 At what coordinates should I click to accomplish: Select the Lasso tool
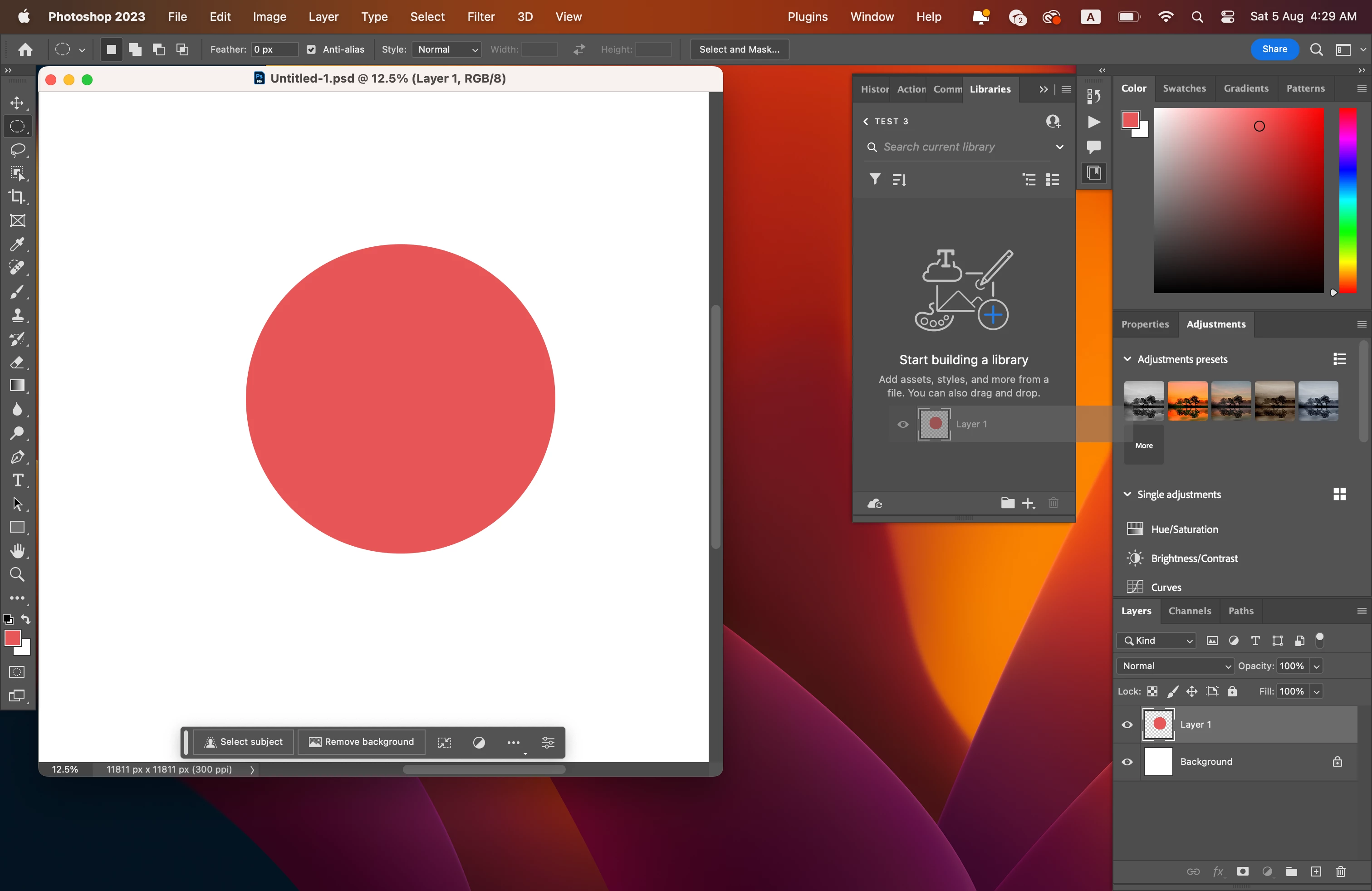coord(17,150)
